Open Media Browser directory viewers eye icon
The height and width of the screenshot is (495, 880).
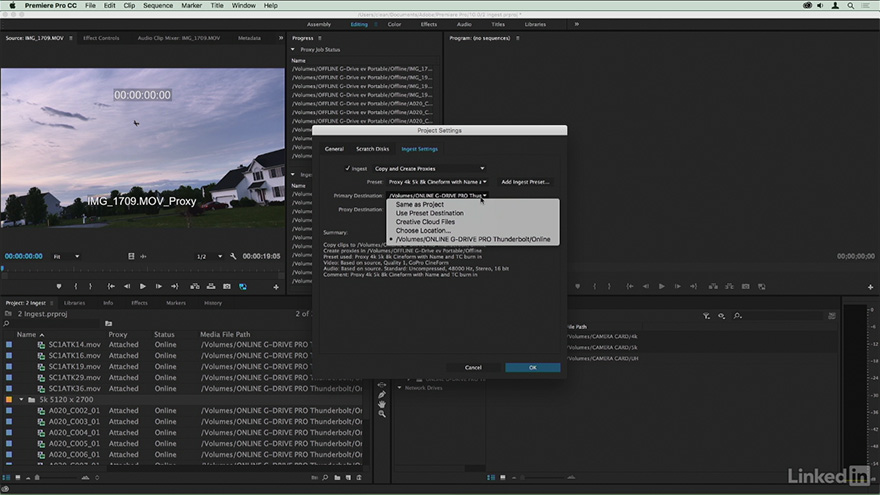tap(722, 316)
